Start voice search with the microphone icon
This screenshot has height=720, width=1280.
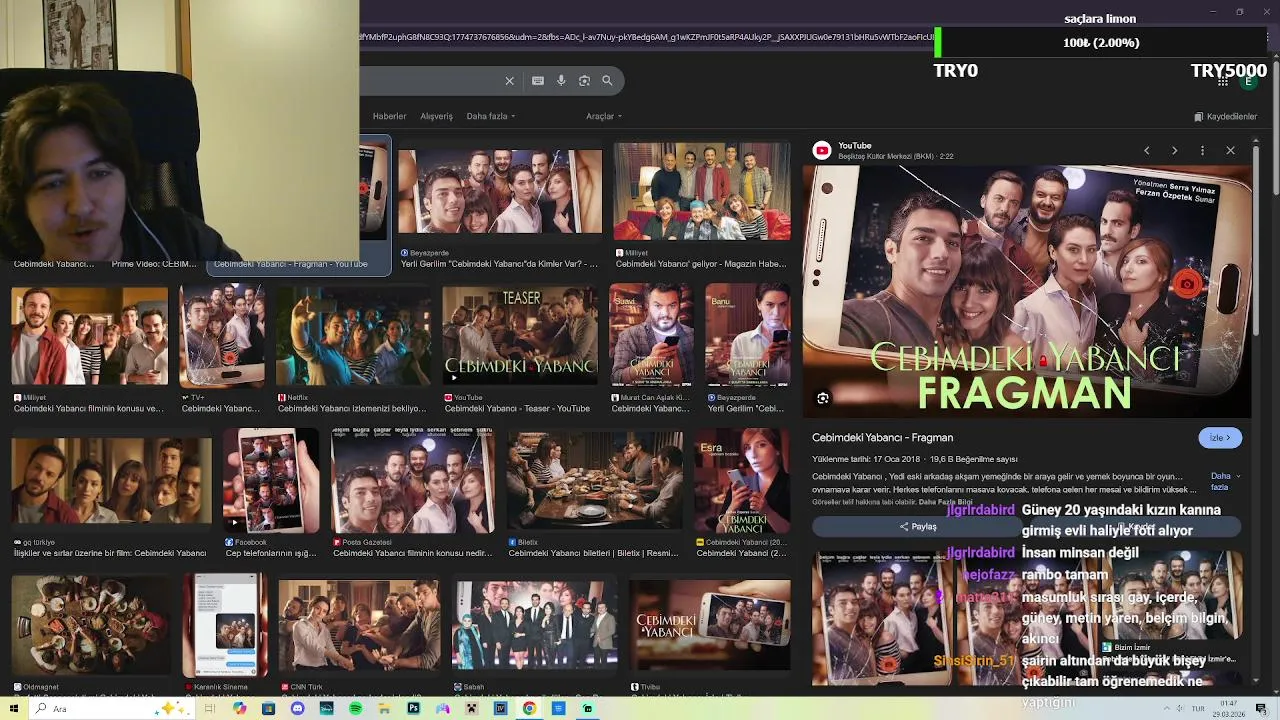click(x=561, y=81)
